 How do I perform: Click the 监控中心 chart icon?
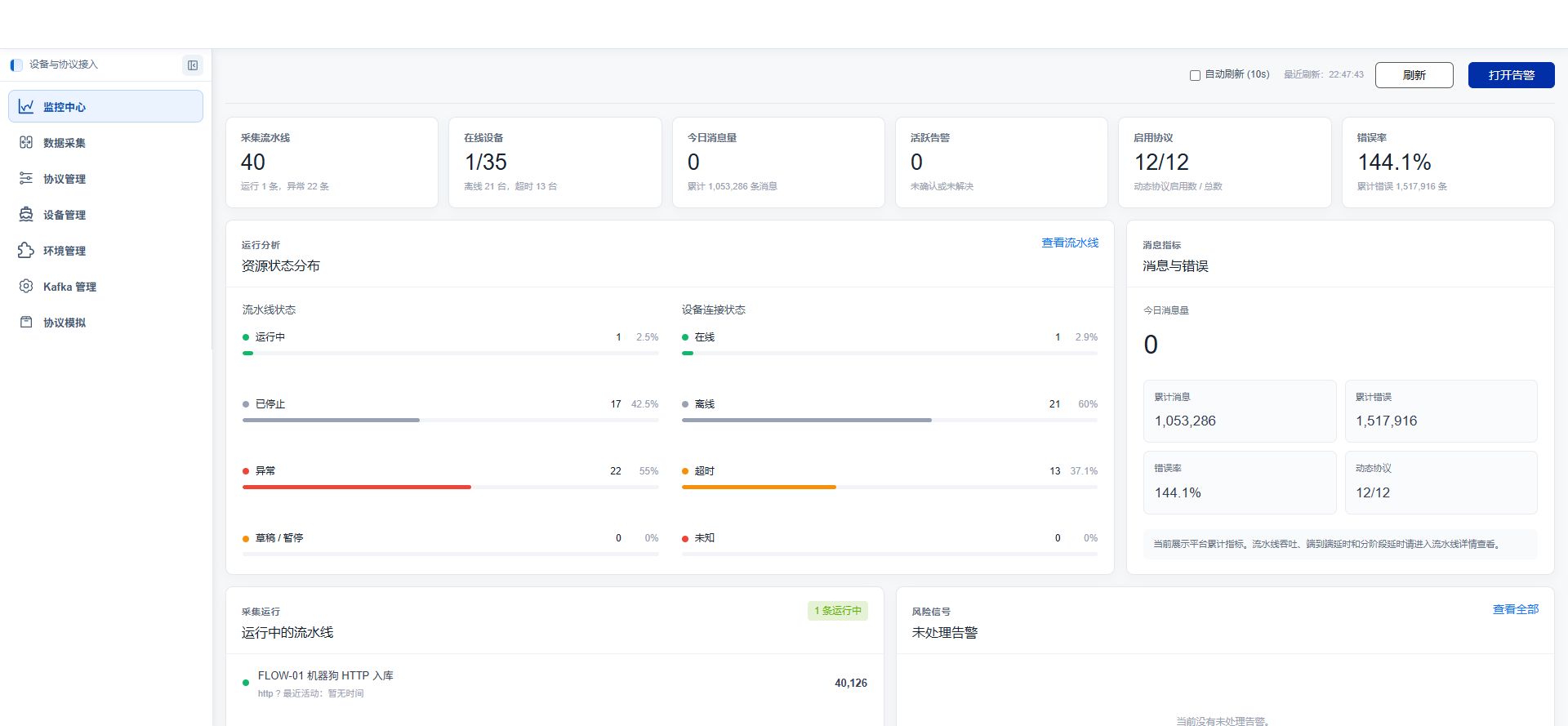pos(26,106)
